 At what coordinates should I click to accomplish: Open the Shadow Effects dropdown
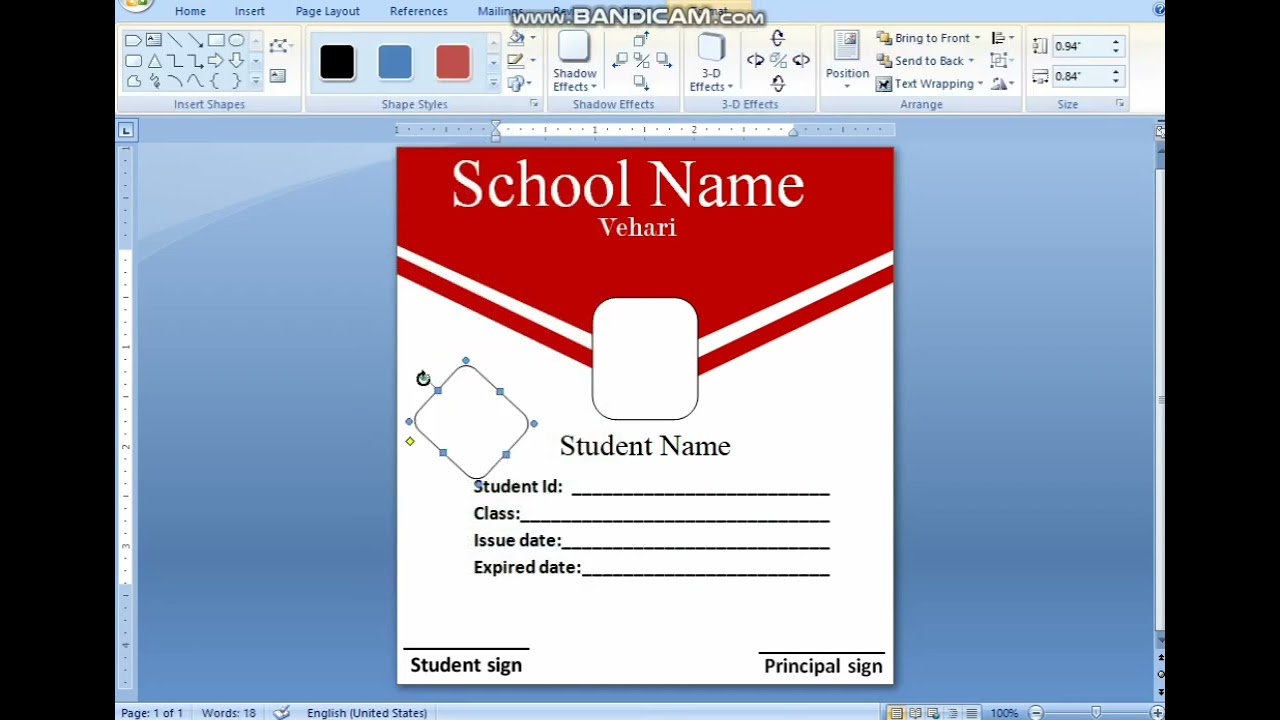pyautogui.click(x=575, y=63)
